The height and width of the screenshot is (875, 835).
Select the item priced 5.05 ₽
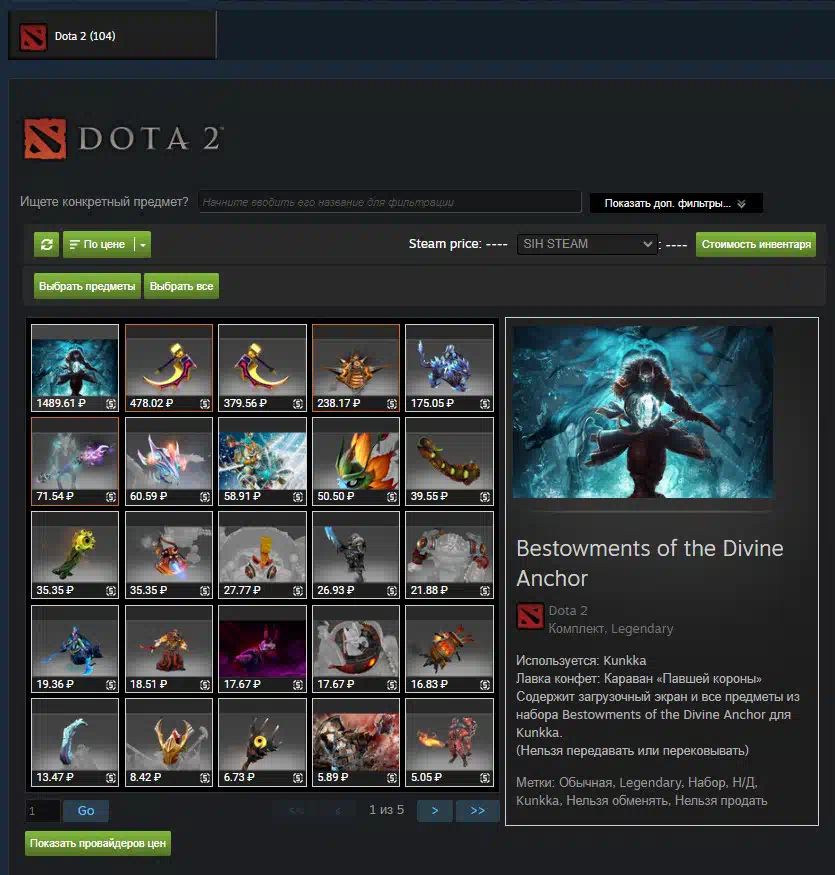tap(449, 742)
